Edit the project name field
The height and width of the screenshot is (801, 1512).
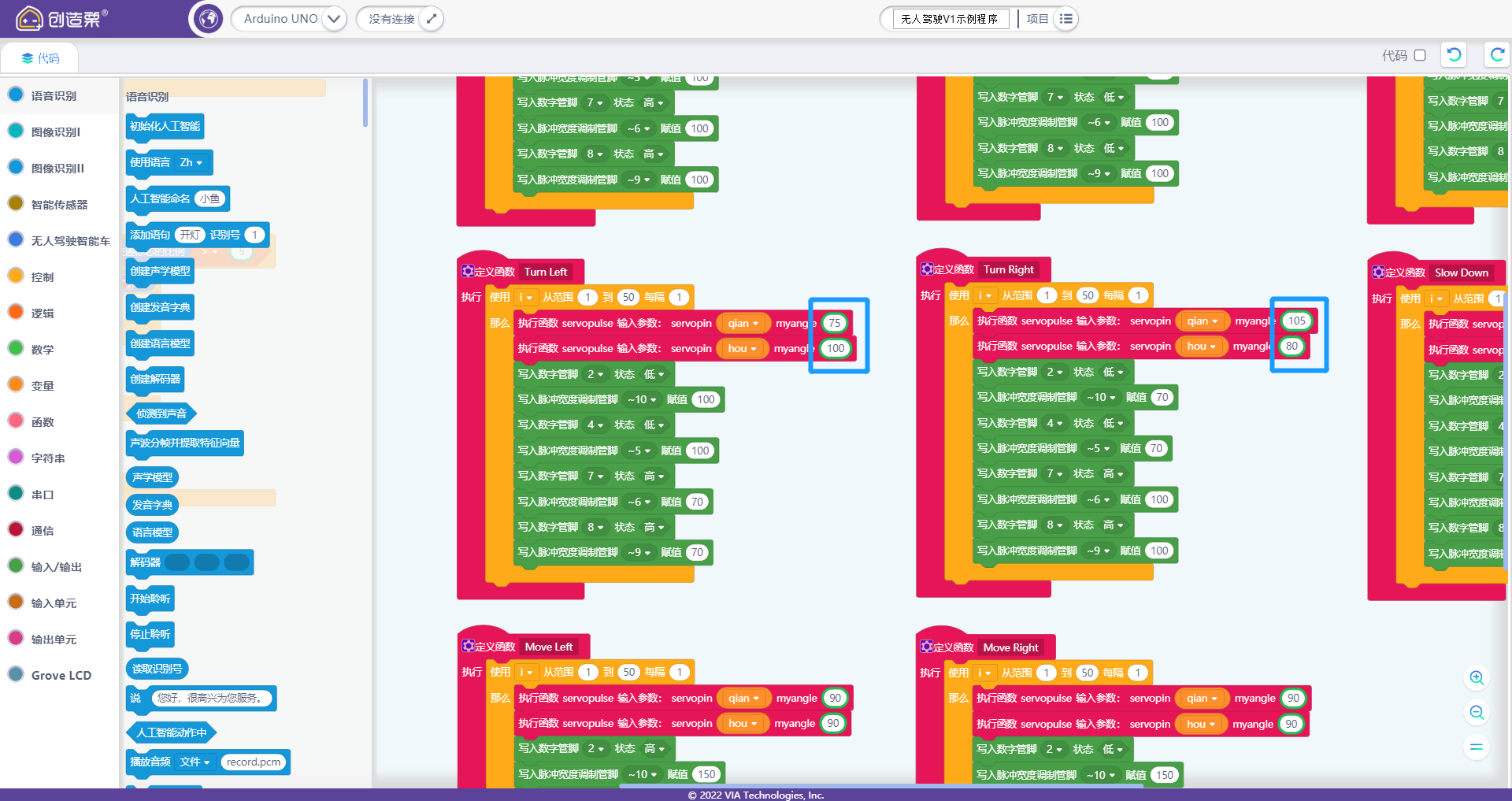point(950,19)
